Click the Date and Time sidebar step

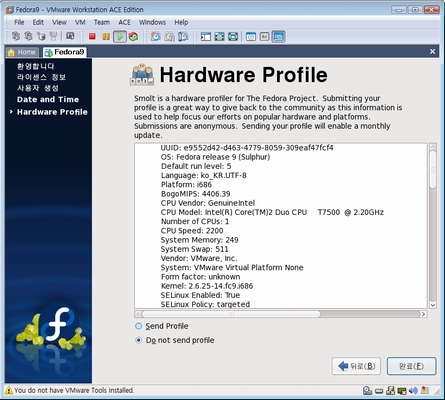[48, 99]
